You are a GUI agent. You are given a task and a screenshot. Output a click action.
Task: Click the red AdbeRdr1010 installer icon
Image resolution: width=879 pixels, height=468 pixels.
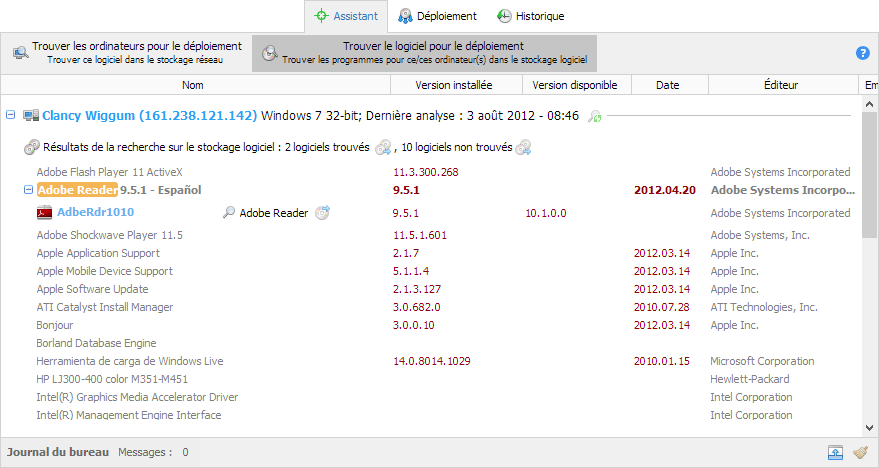coord(44,213)
